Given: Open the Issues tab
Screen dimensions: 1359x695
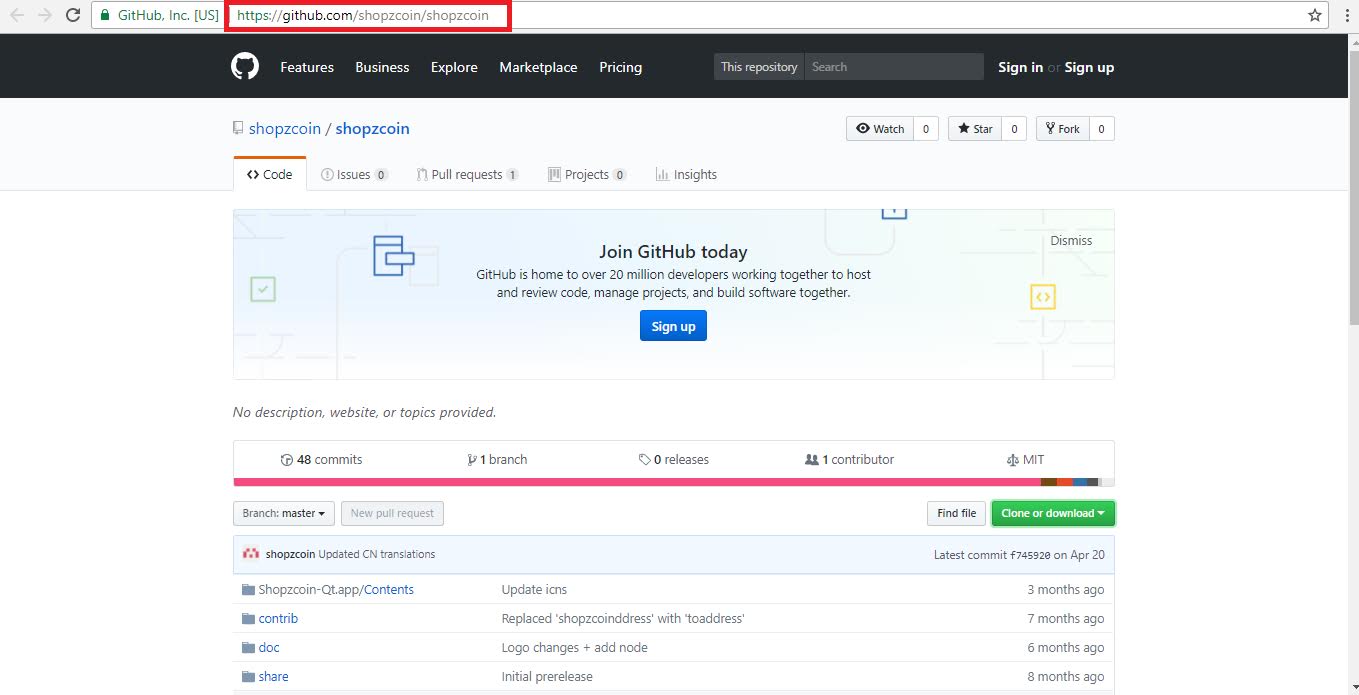Looking at the screenshot, I should (x=354, y=174).
